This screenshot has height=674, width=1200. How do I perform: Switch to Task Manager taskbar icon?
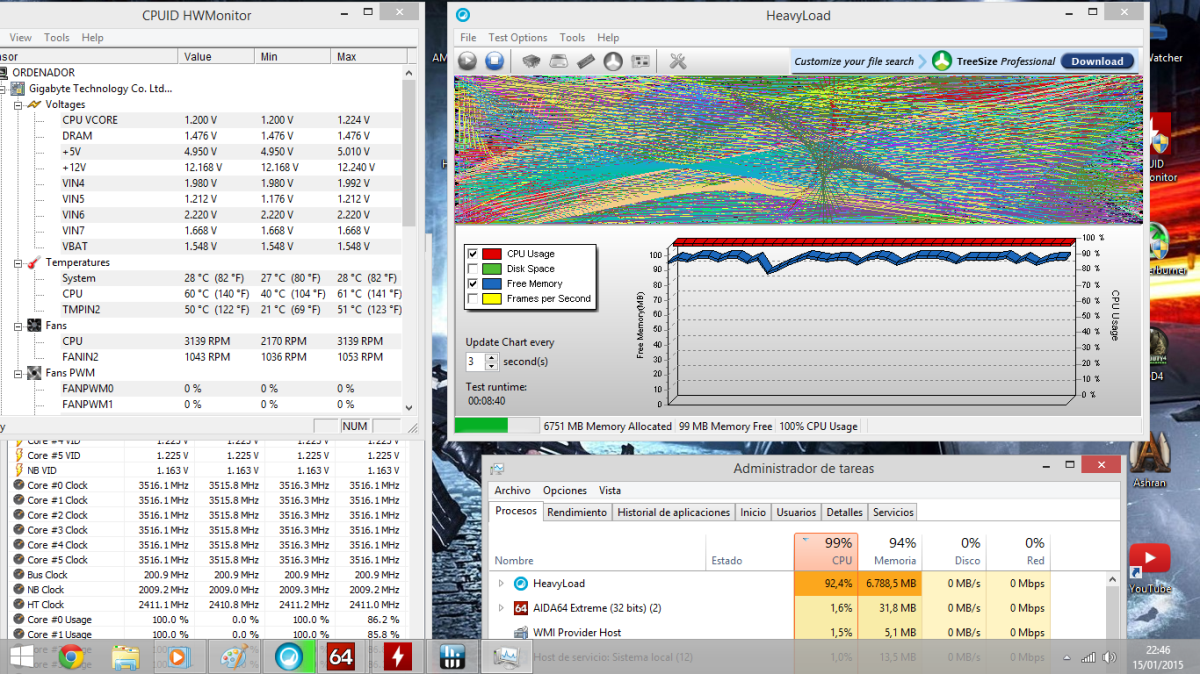click(506, 657)
